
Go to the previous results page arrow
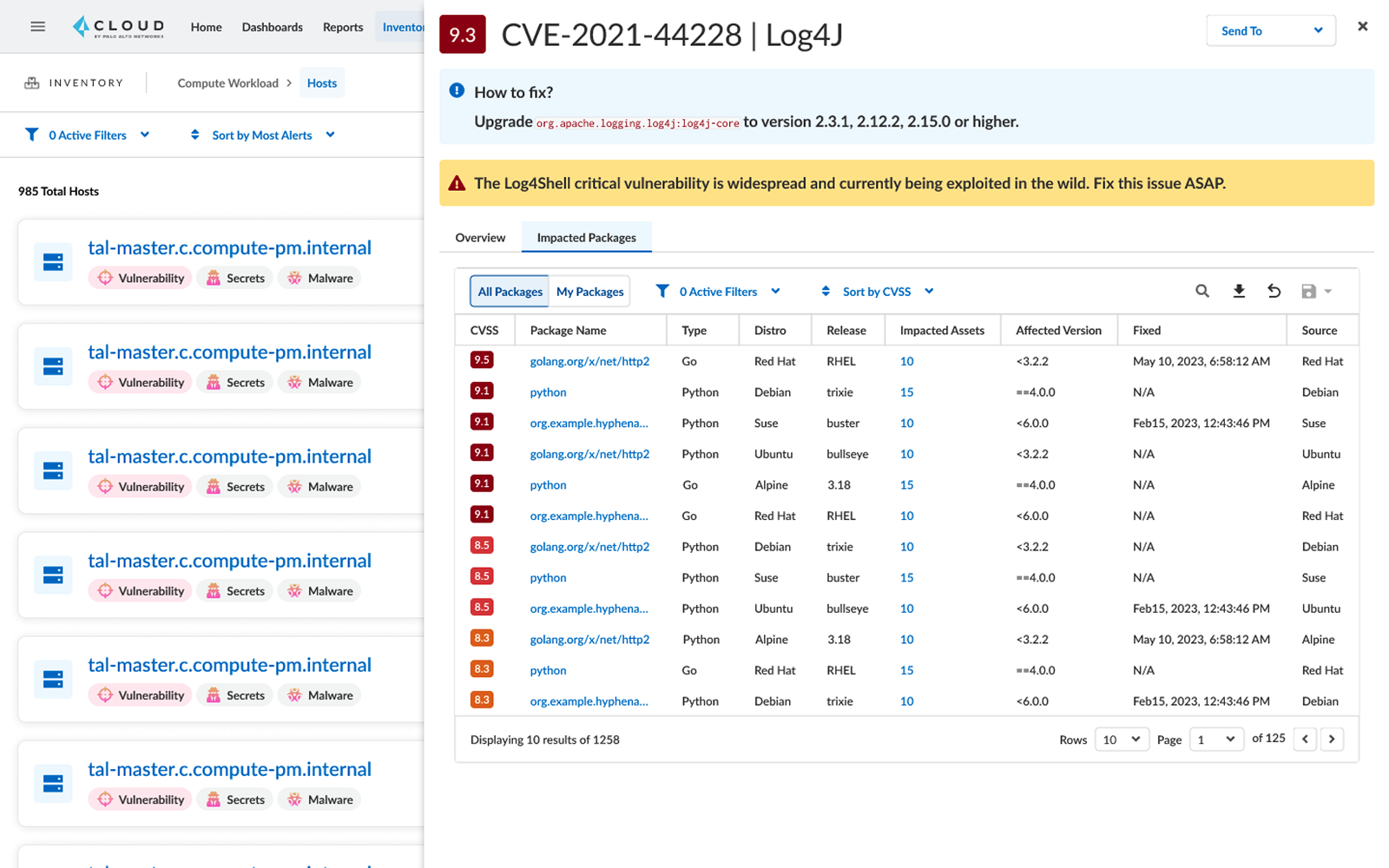(1305, 739)
